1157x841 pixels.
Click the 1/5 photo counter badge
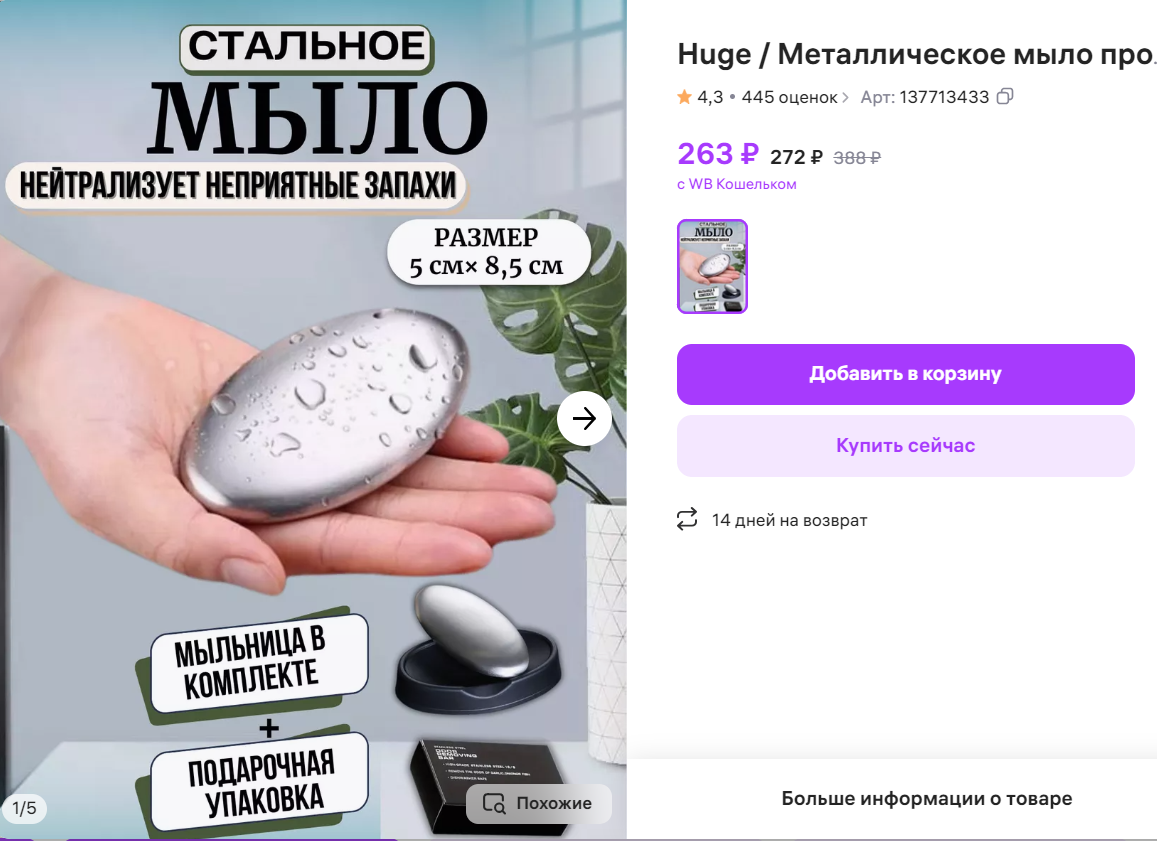(x=24, y=809)
